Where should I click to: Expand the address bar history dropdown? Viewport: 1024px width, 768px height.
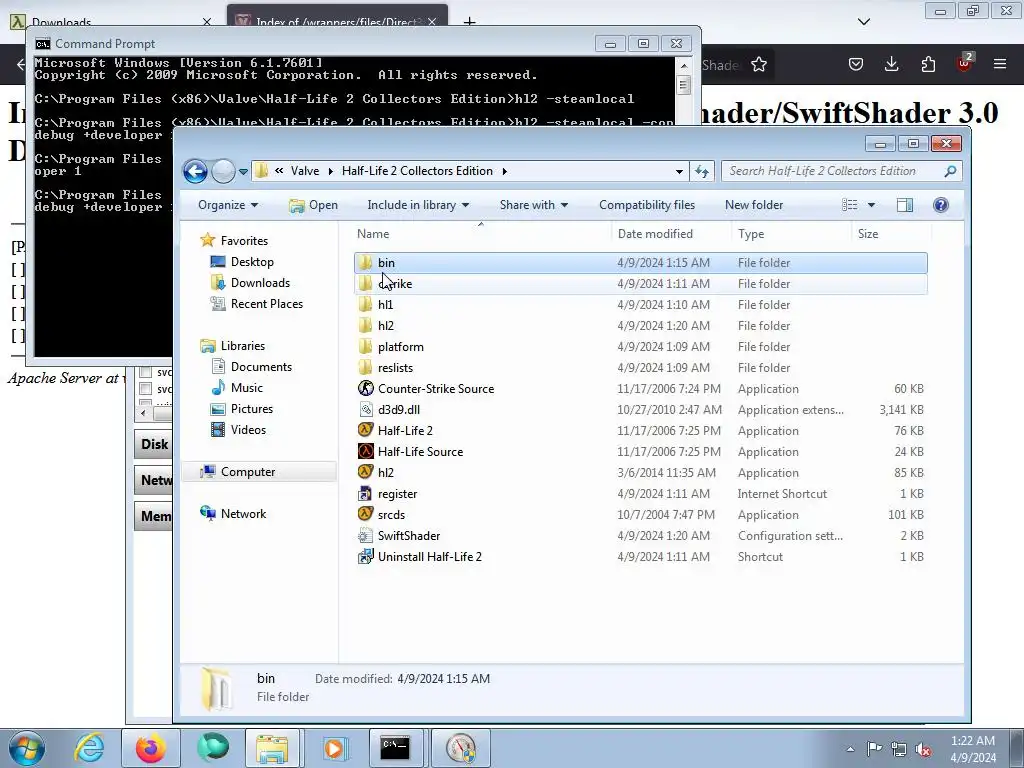[x=679, y=171]
